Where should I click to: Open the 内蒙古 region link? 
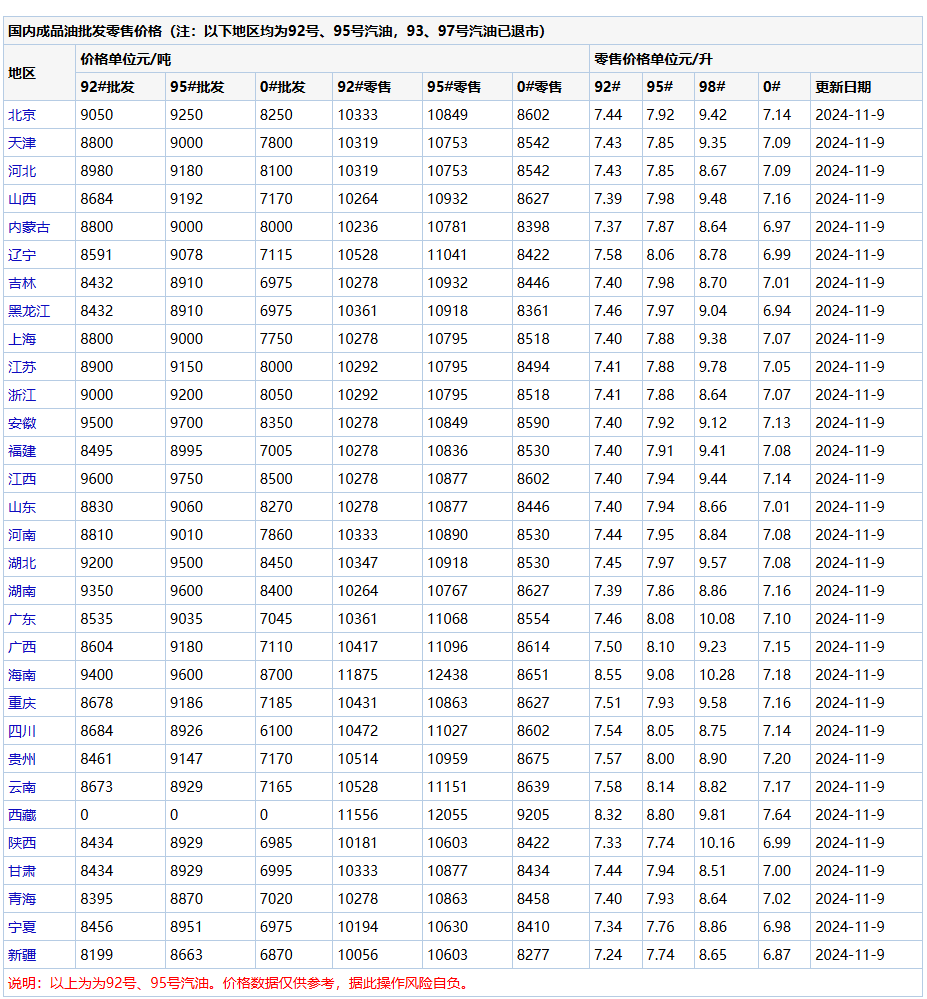[29, 227]
